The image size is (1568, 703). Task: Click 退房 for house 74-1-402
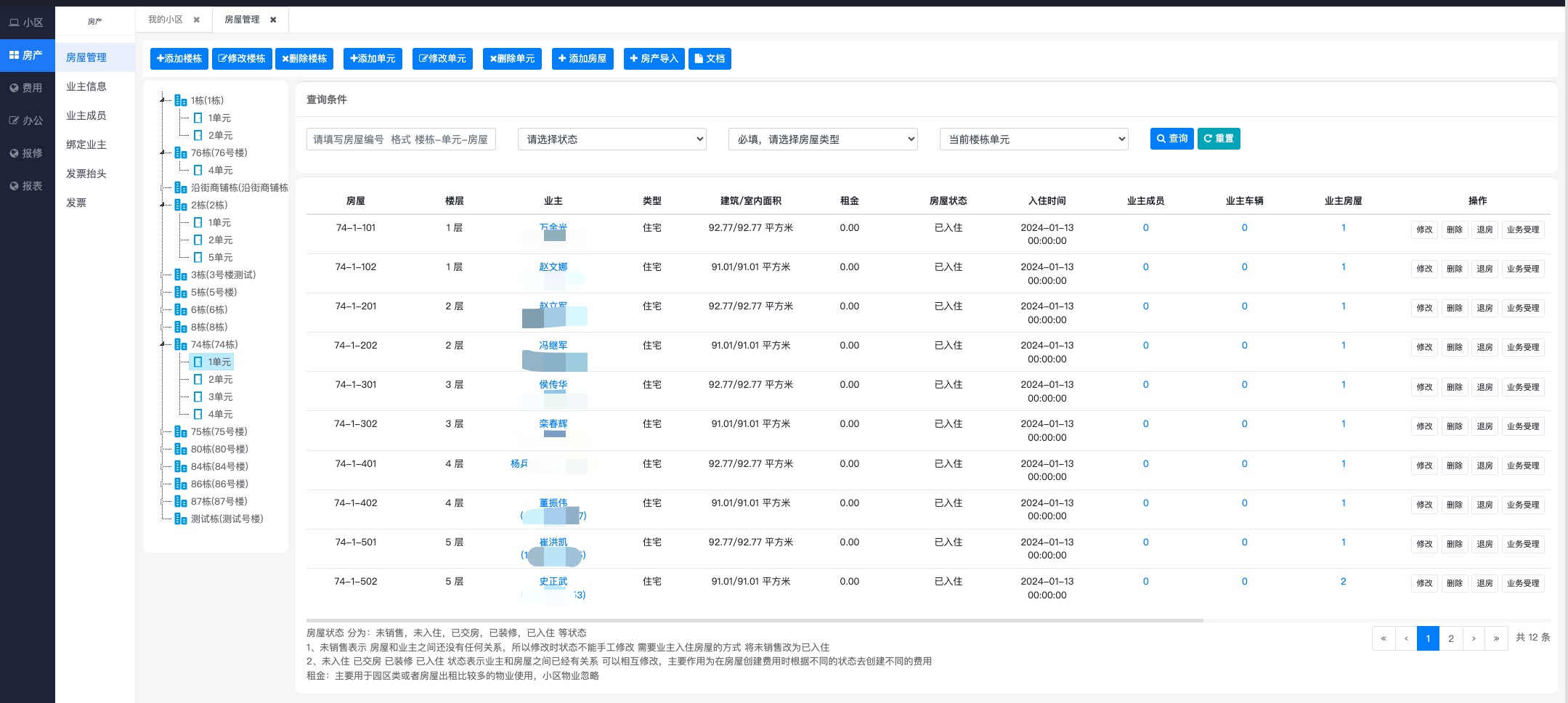pyautogui.click(x=1484, y=505)
